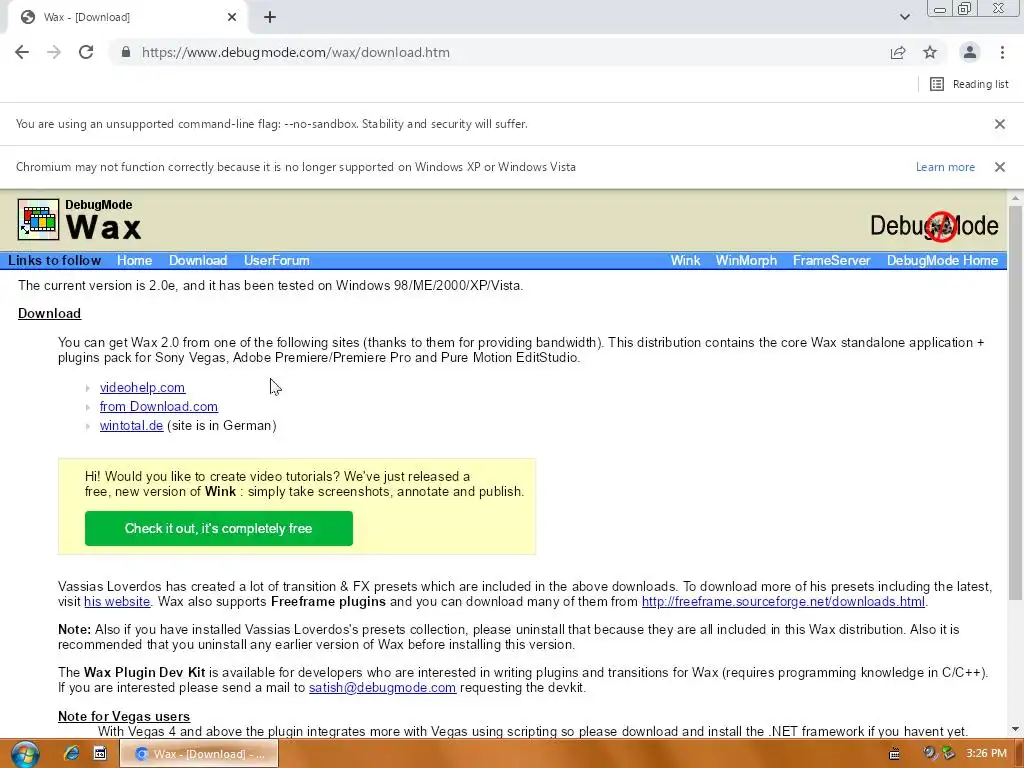The height and width of the screenshot is (768, 1024).
Task: Open the Reading list panel
Action: click(x=969, y=84)
